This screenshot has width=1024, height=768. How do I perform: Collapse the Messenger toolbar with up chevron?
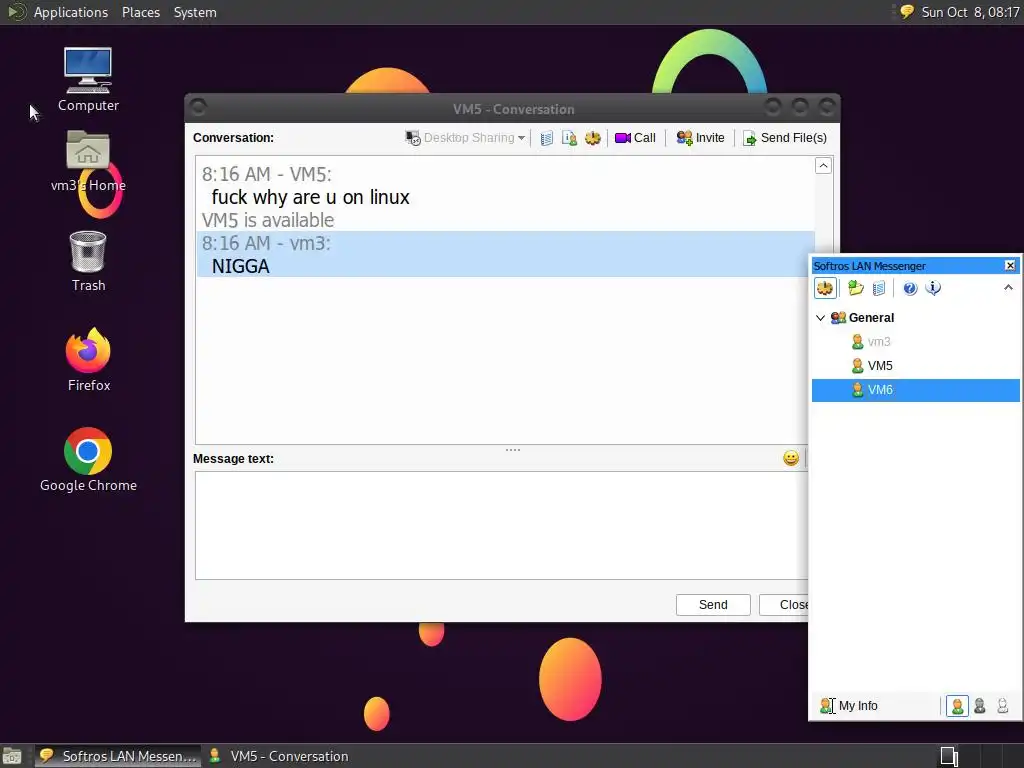pos(1008,287)
